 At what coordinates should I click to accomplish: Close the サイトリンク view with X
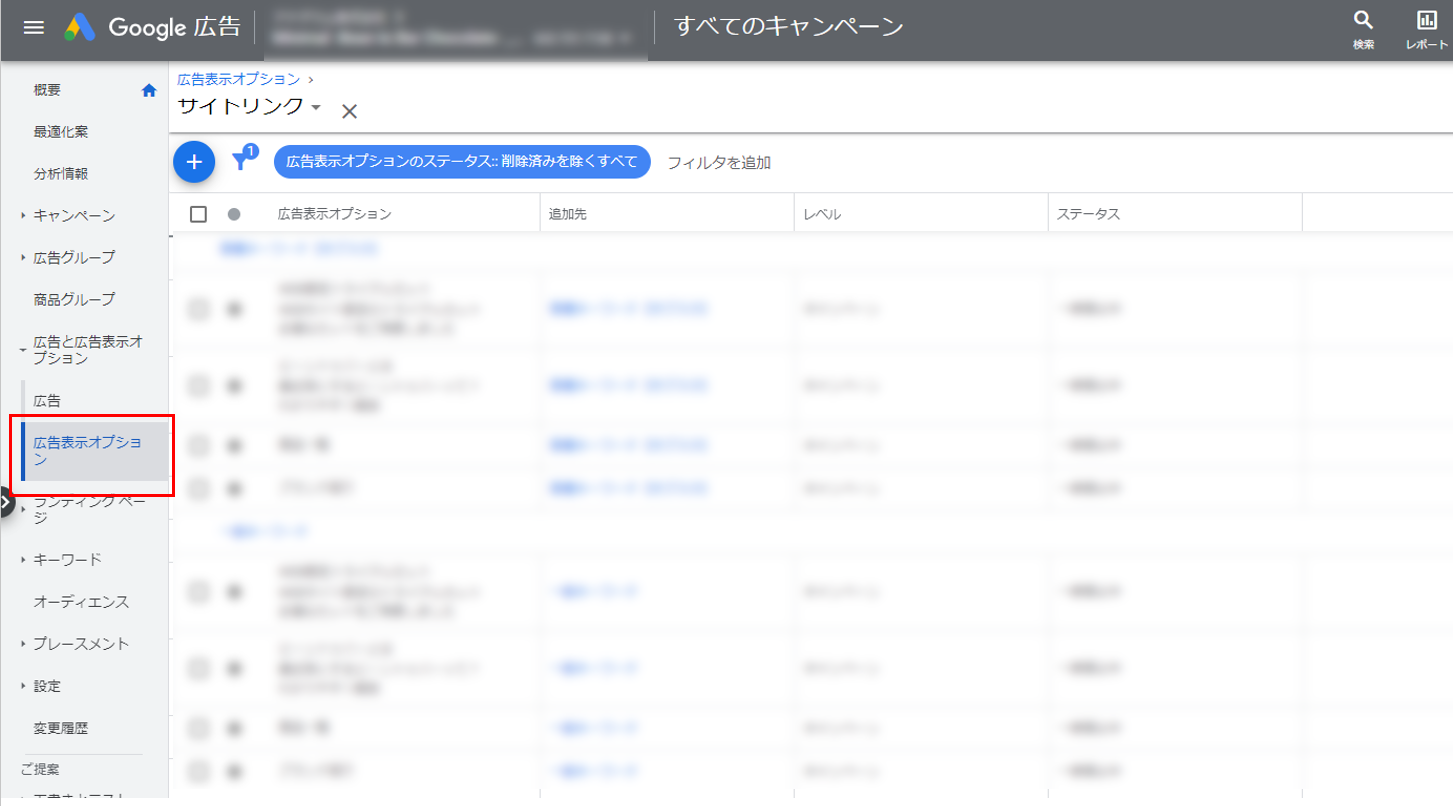(349, 111)
